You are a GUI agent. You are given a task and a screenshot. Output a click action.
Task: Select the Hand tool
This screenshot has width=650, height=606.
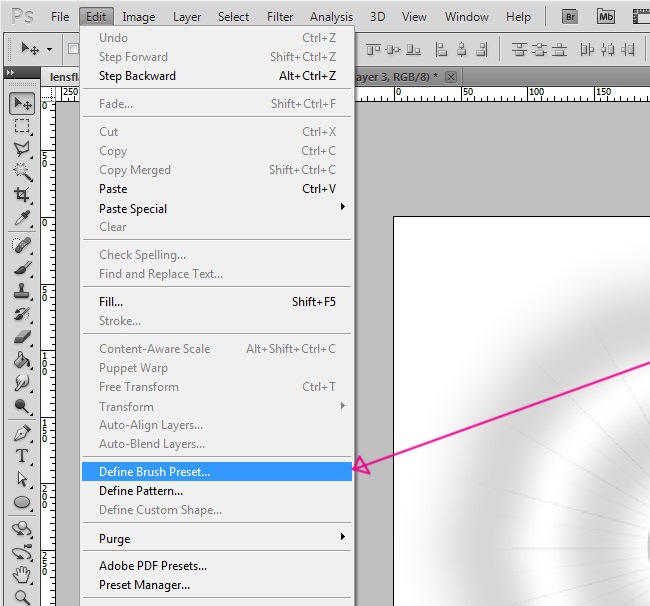click(x=22, y=574)
